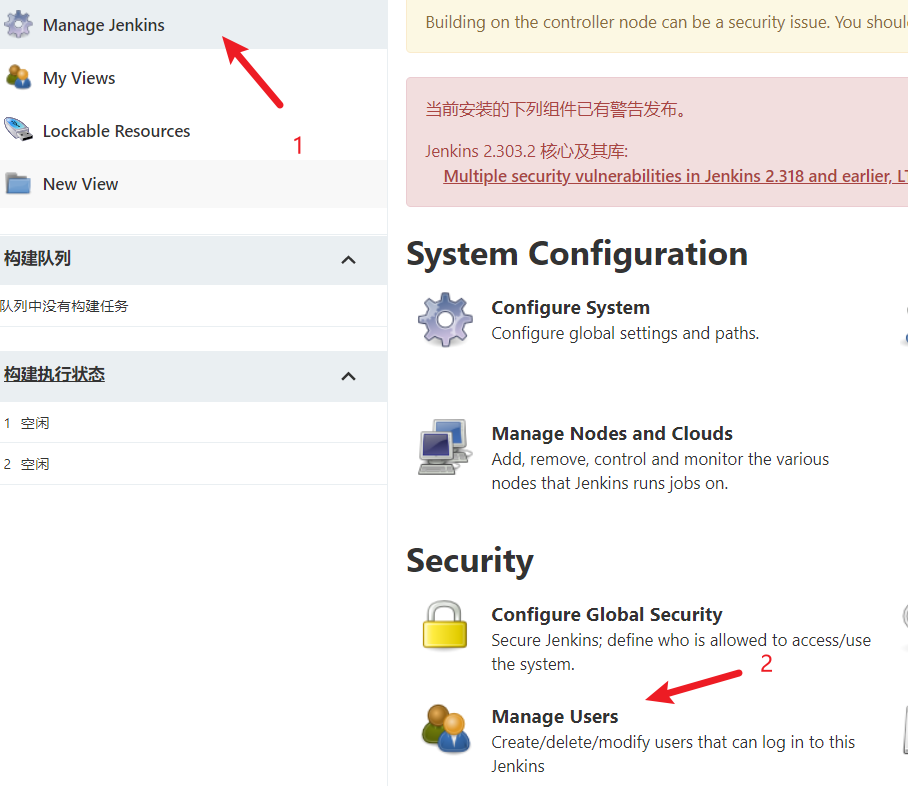Click the Manage Jenkins gear icon
Viewport: 908px width, 786px height.
pos(19,24)
